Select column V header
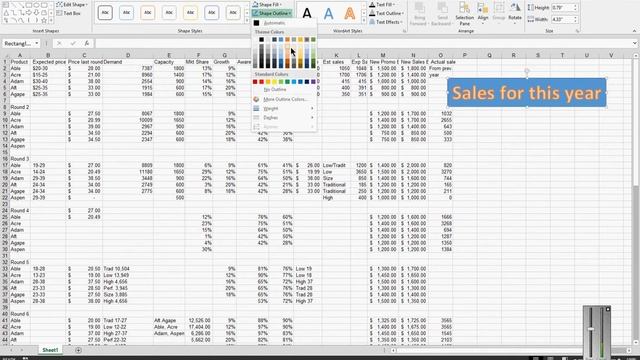The width and height of the screenshot is (640, 360). [611, 55]
